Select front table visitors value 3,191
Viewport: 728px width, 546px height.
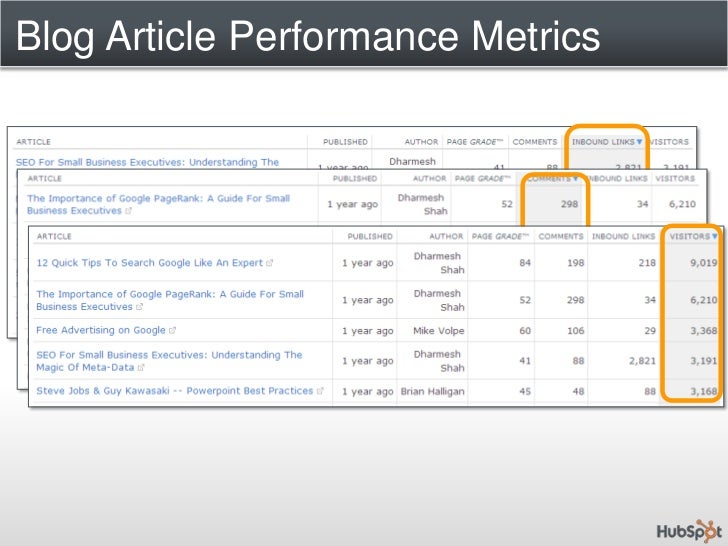(x=703, y=361)
